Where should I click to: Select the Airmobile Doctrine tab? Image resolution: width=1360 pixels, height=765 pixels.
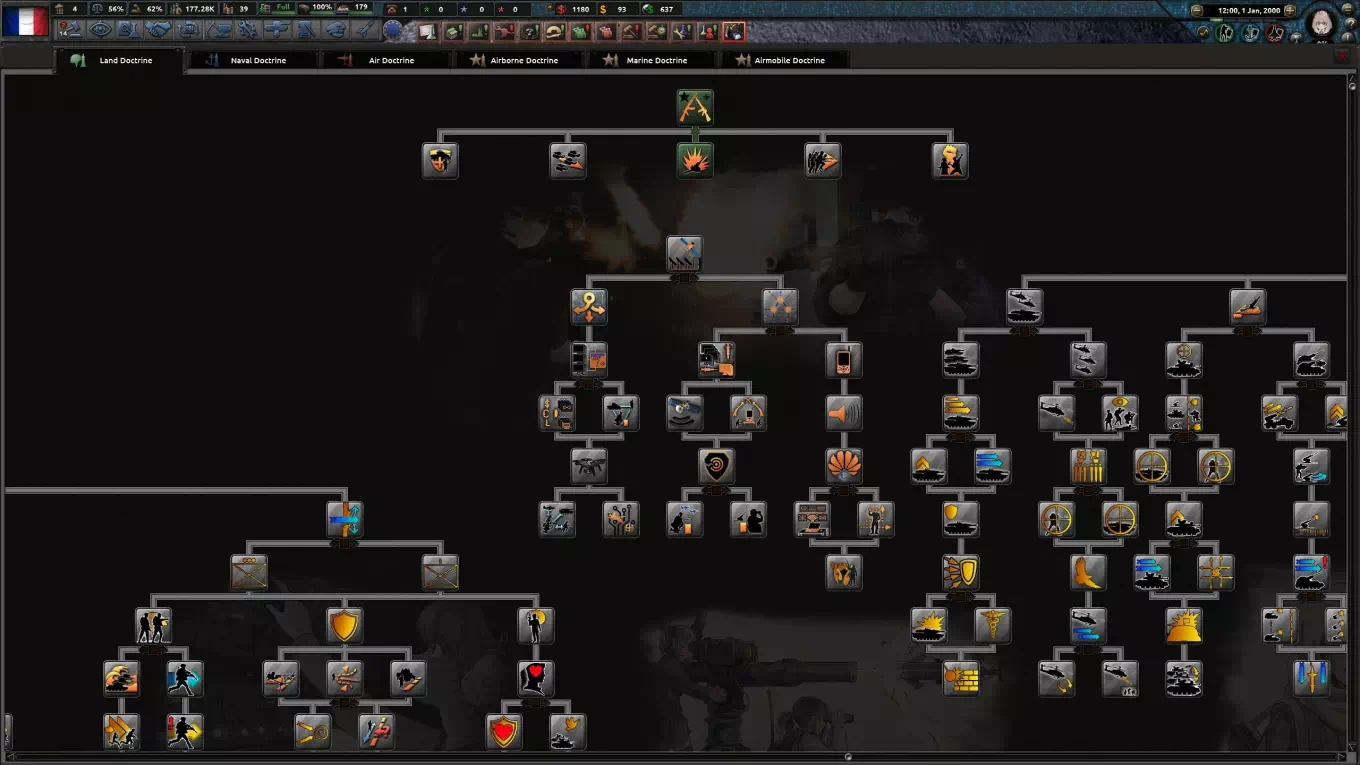pos(785,61)
